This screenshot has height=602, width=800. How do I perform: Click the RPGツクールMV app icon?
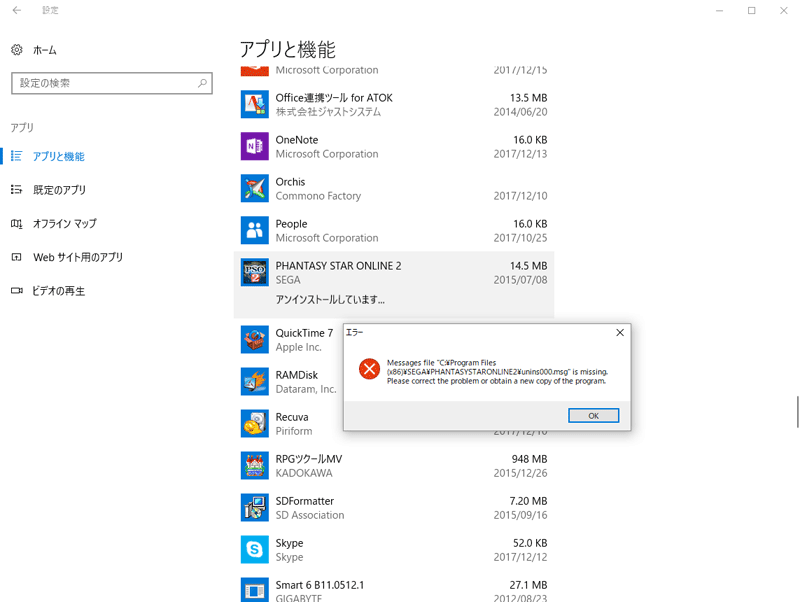pyautogui.click(x=255, y=466)
